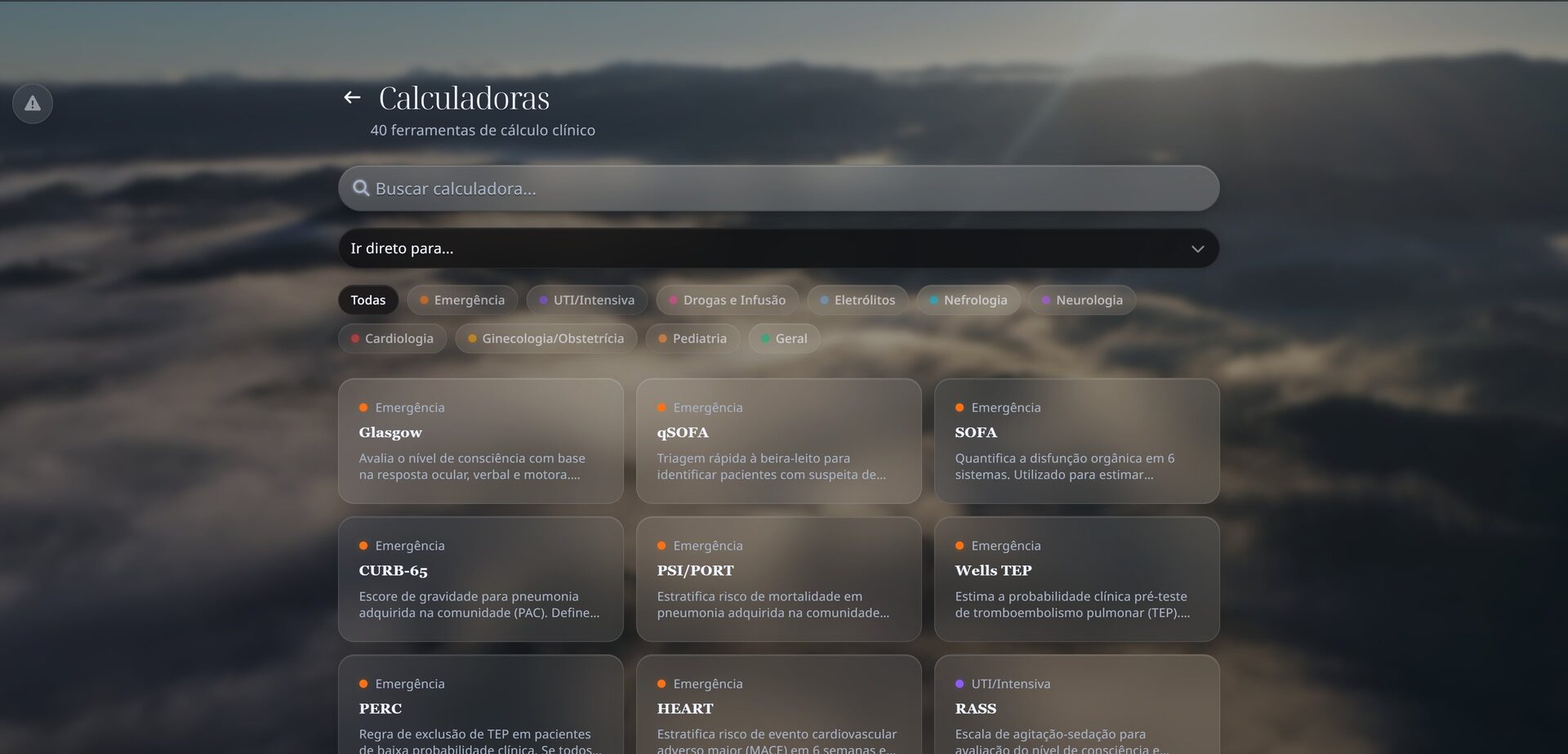Select the Todas filter chip
Viewport: 1568px width, 754px height.
pos(367,300)
